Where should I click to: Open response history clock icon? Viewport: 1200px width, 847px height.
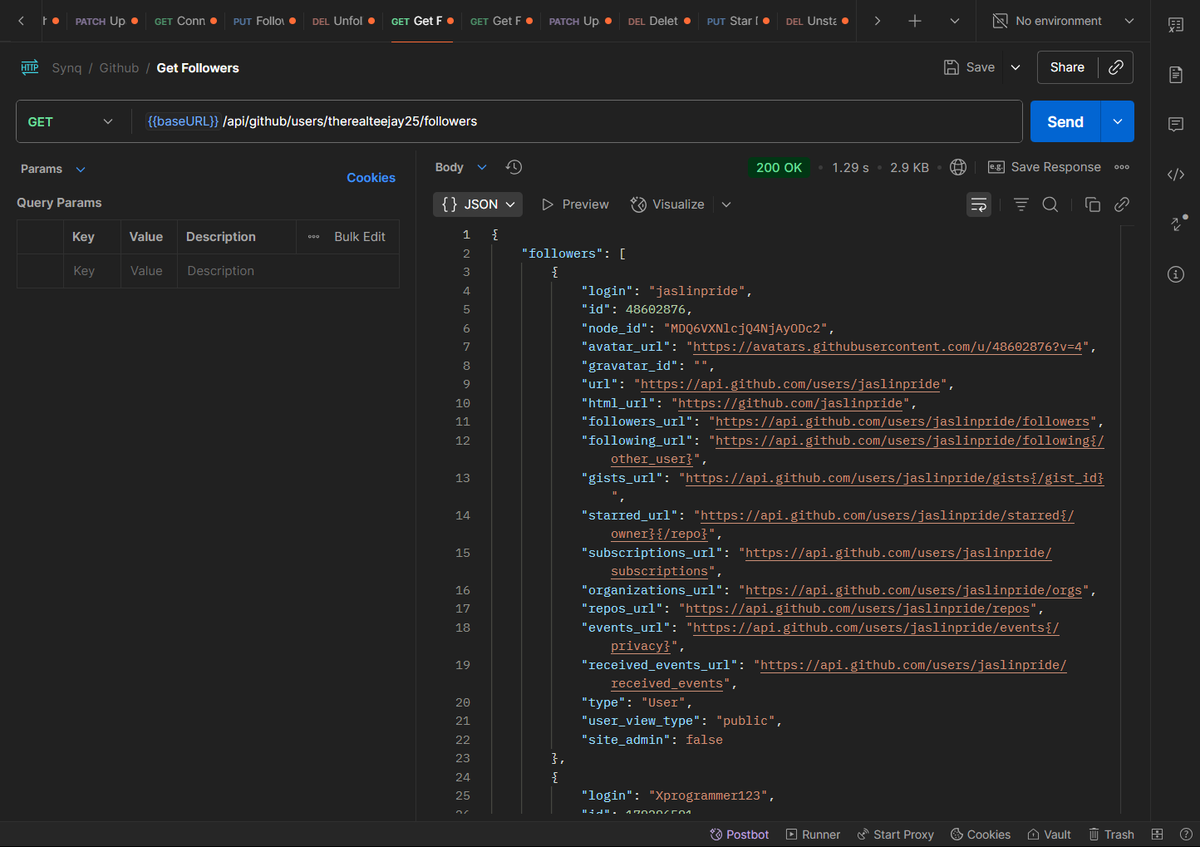[x=514, y=167]
